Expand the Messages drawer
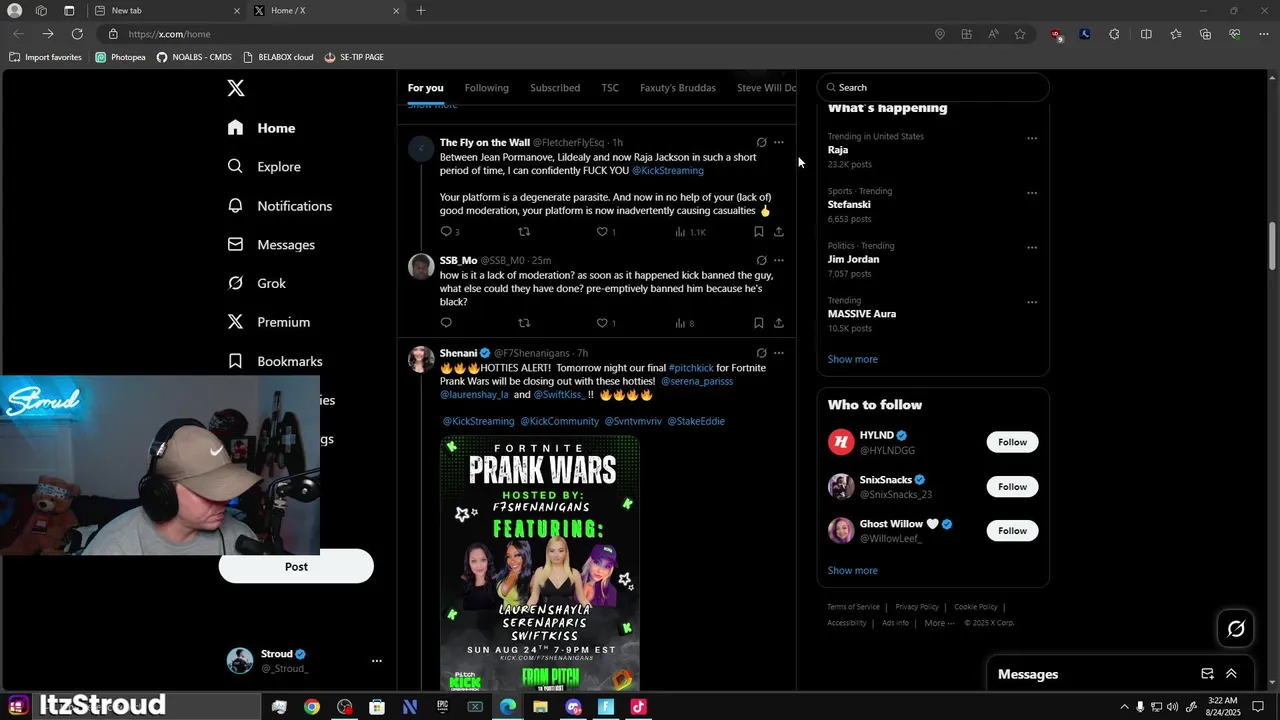Viewport: 1280px width, 720px height. tap(1231, 674)
